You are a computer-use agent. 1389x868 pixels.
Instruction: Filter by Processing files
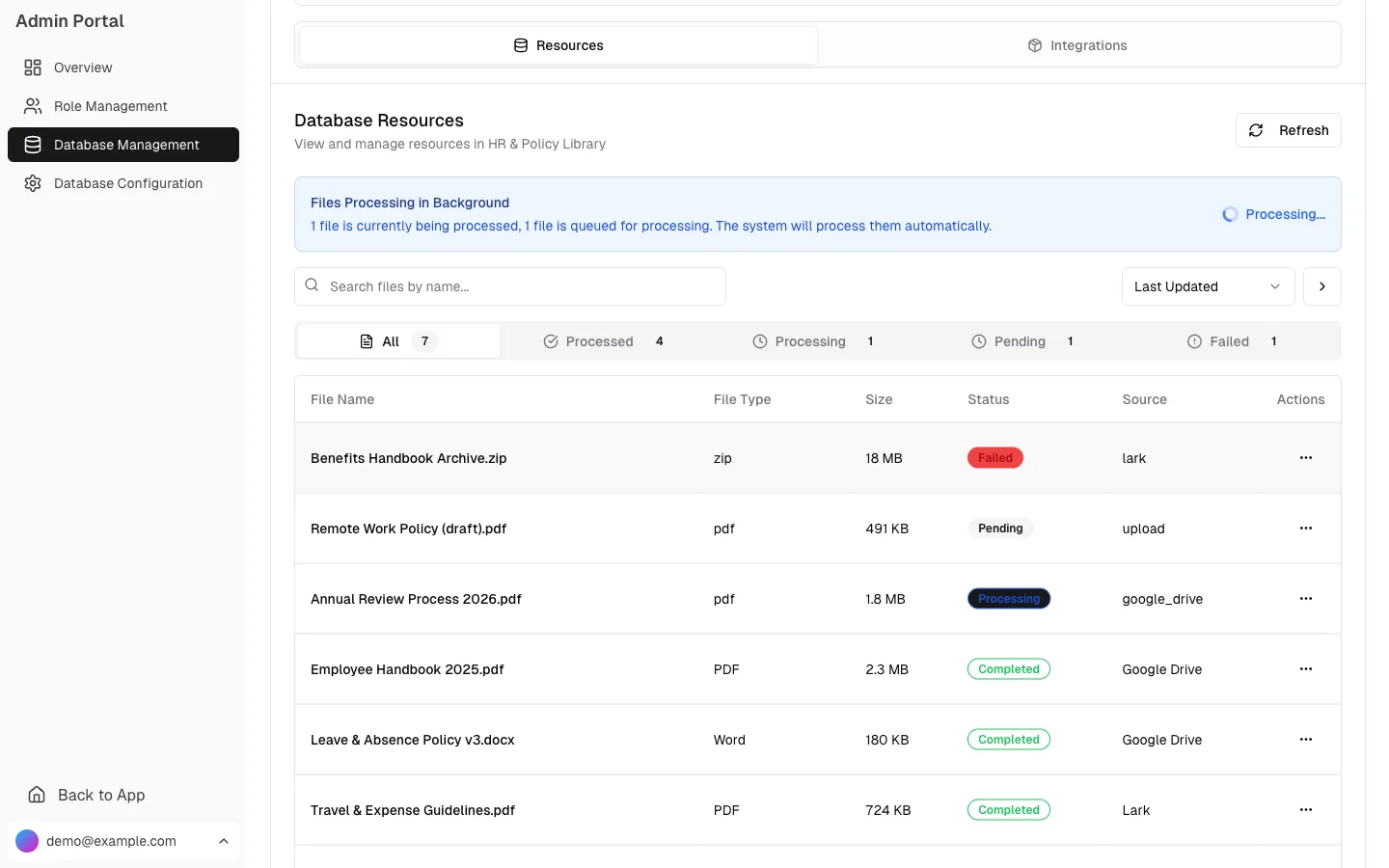tap(813, 341)
